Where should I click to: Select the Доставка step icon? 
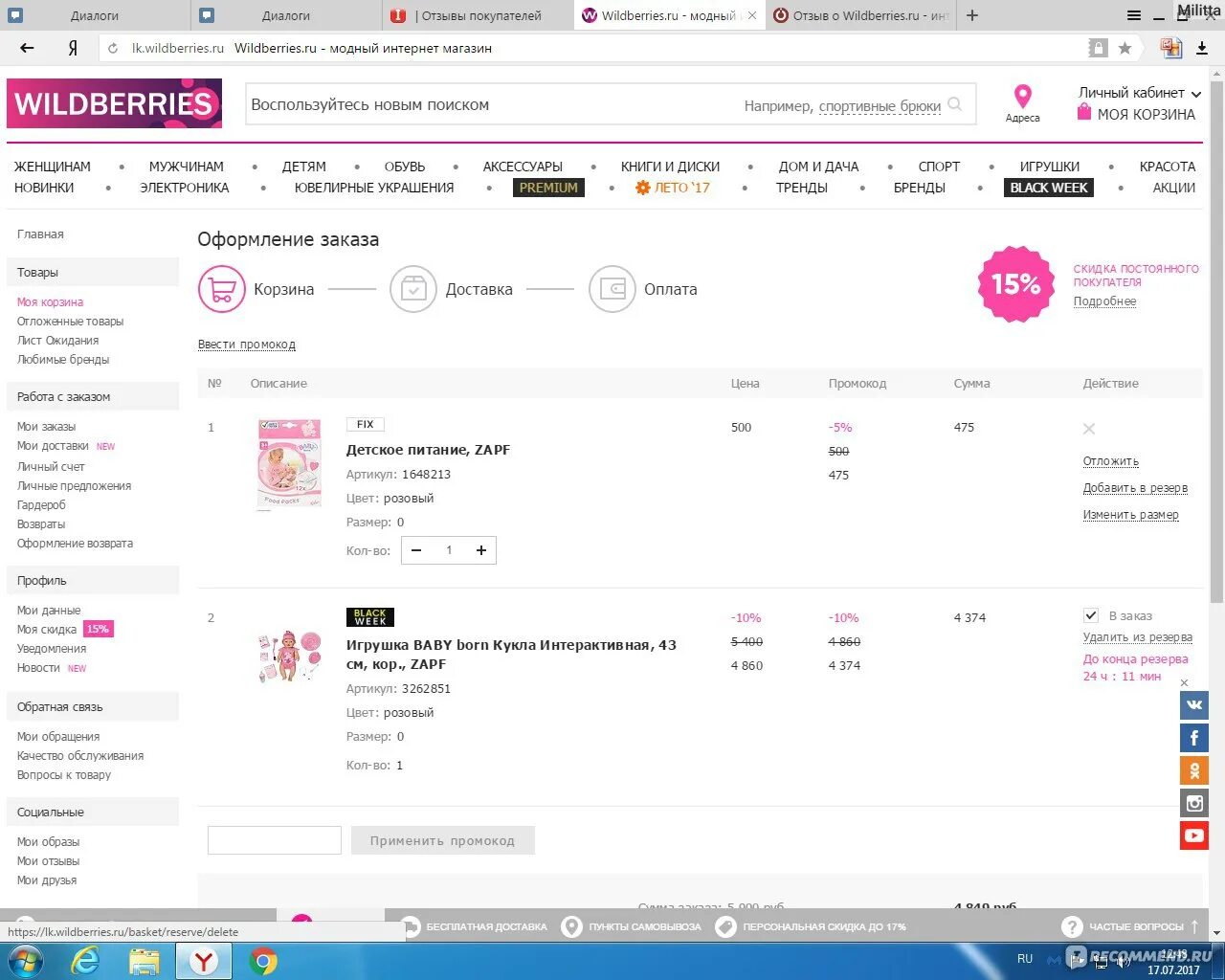(x=413, y=289)
